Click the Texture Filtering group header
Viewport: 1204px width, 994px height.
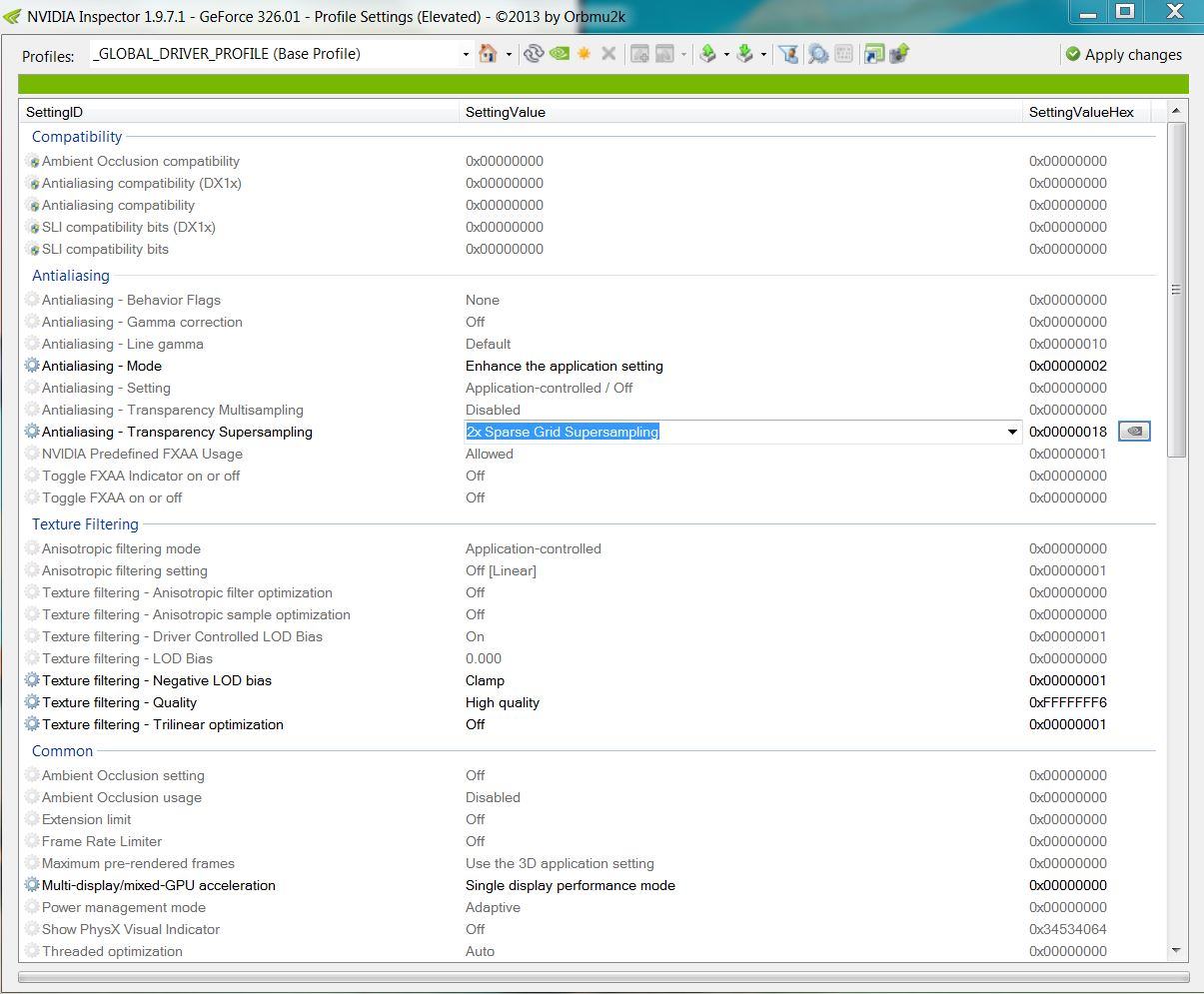tap(85, 524)
